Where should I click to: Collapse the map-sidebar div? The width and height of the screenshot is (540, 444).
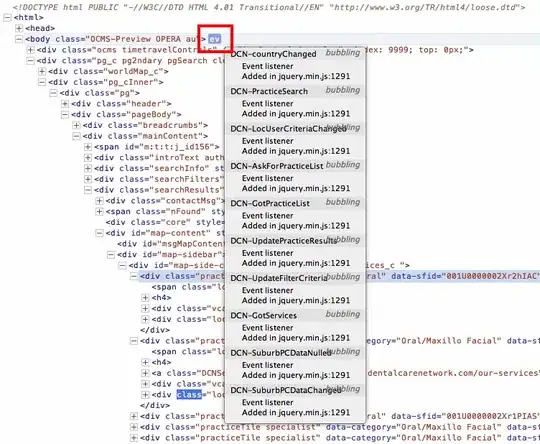point(111,255)
